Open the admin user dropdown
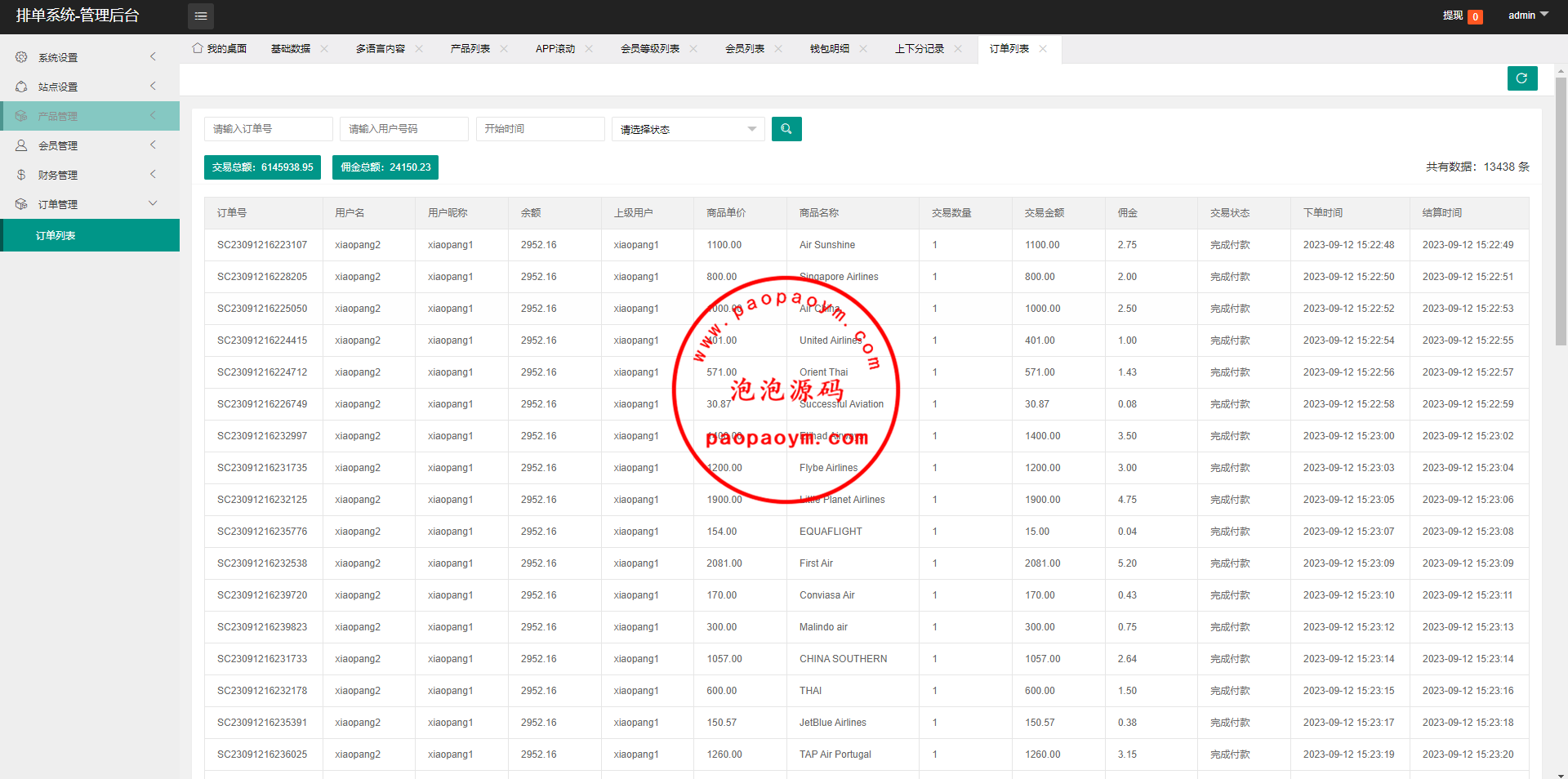The width and height of the screenshot is (1568, 779). click(1527, 16)
